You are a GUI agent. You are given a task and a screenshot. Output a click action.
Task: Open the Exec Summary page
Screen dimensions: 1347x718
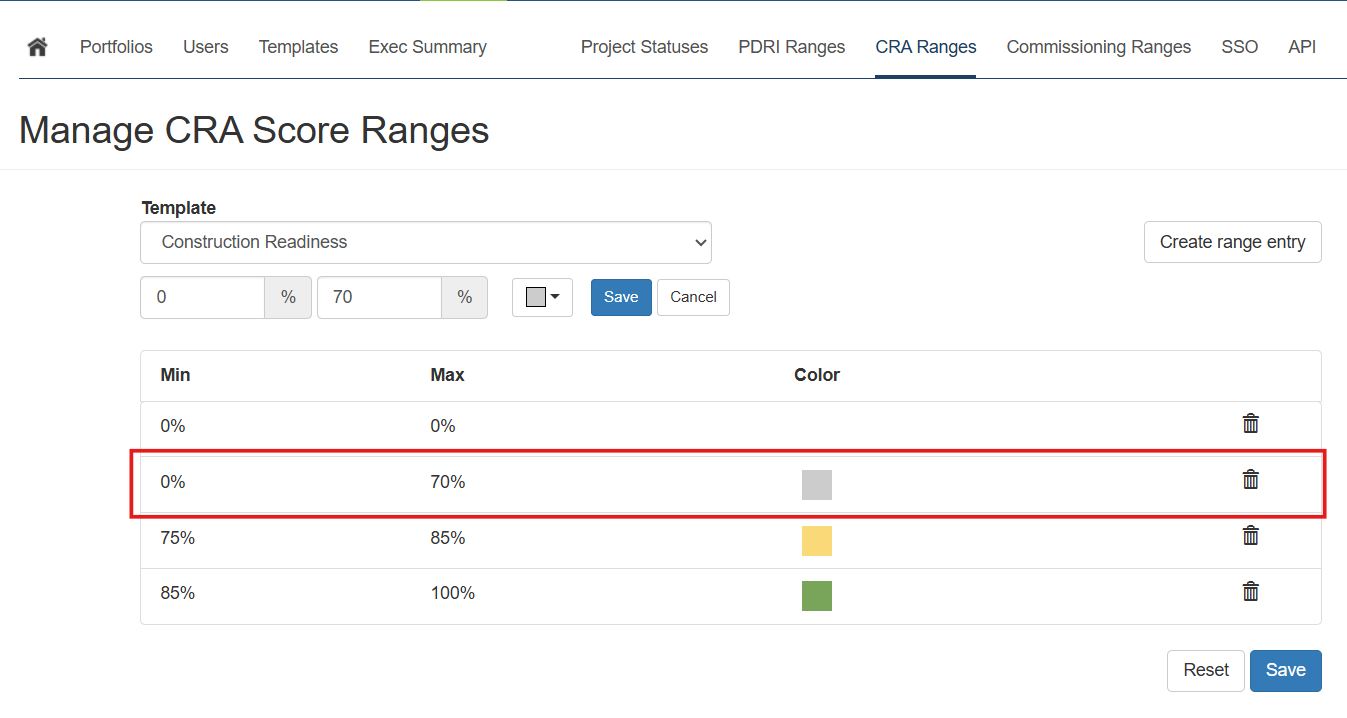tap(427, 47)
